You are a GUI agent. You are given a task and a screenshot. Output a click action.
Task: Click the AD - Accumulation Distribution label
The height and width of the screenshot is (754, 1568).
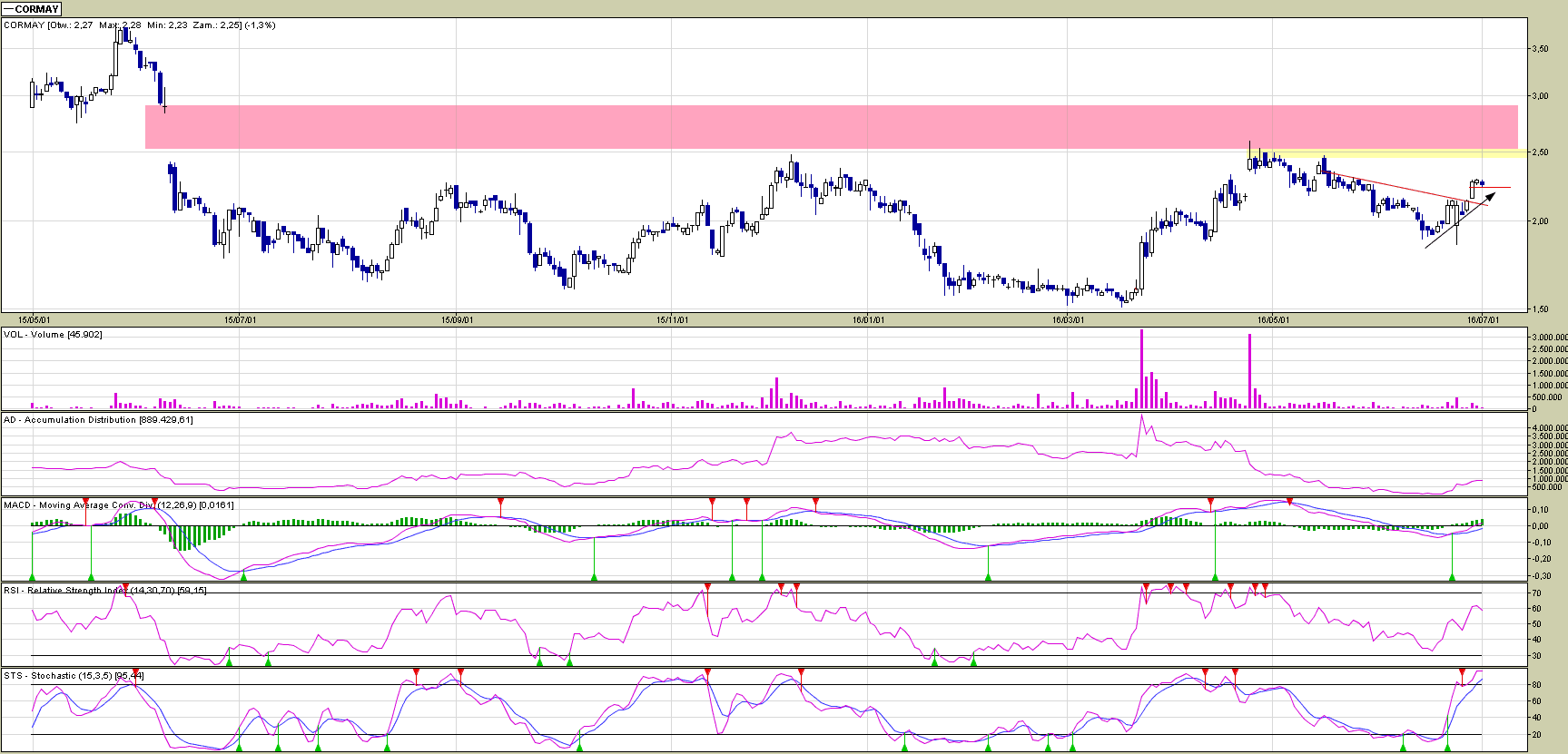coord(98,420)
